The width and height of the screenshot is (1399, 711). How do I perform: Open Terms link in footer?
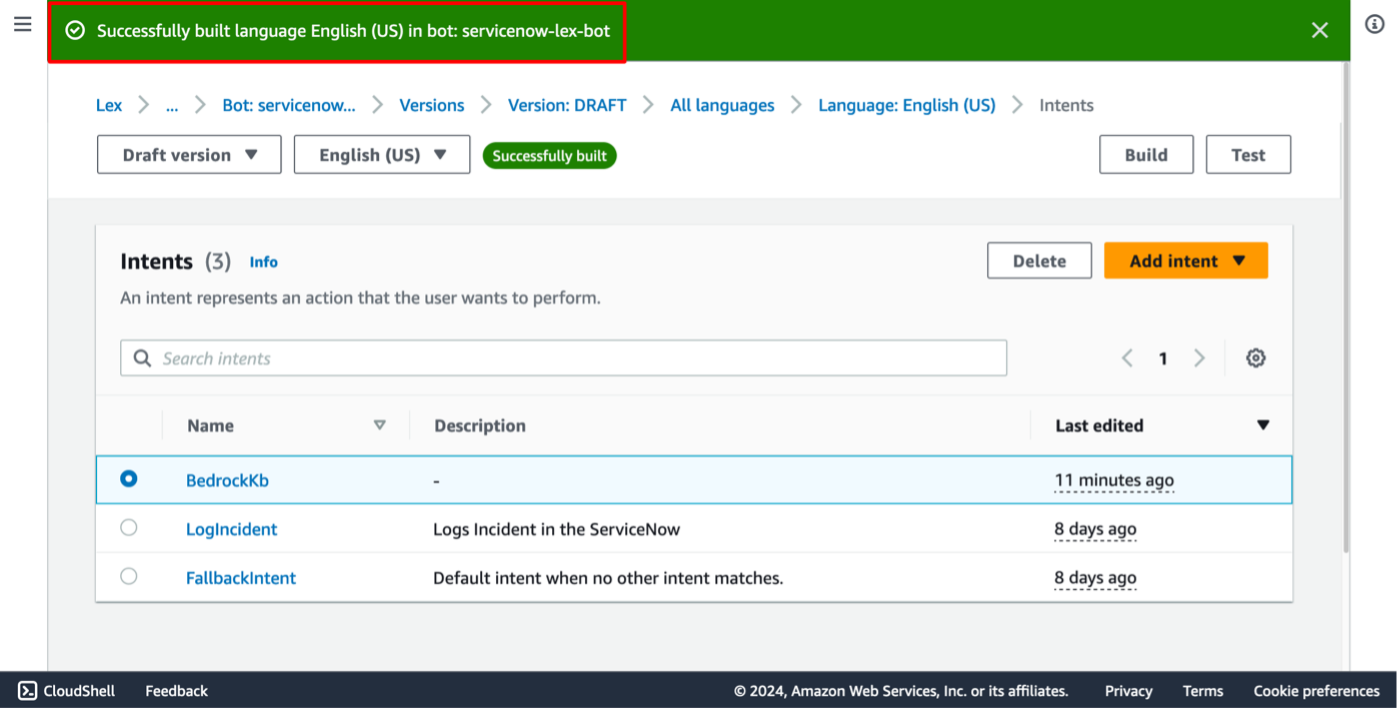(1203, 691)
